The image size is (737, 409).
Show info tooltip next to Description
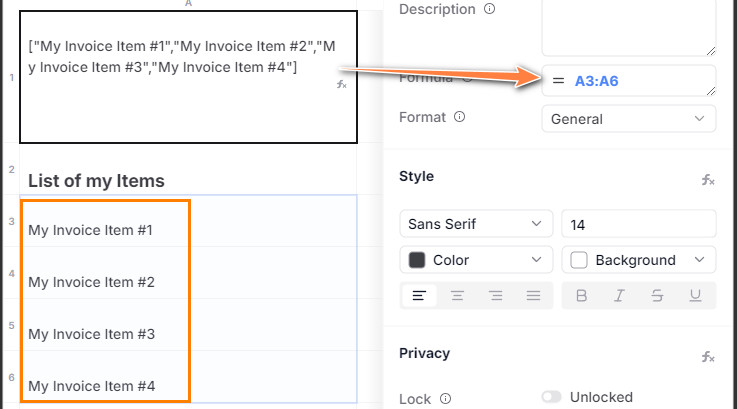(x=489, y=8)
